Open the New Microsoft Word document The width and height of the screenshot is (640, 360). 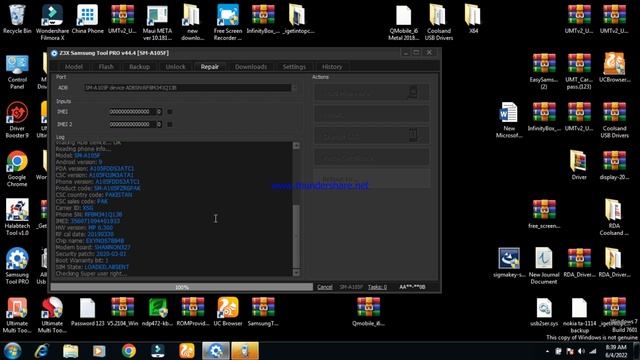[x=509, y=120]
